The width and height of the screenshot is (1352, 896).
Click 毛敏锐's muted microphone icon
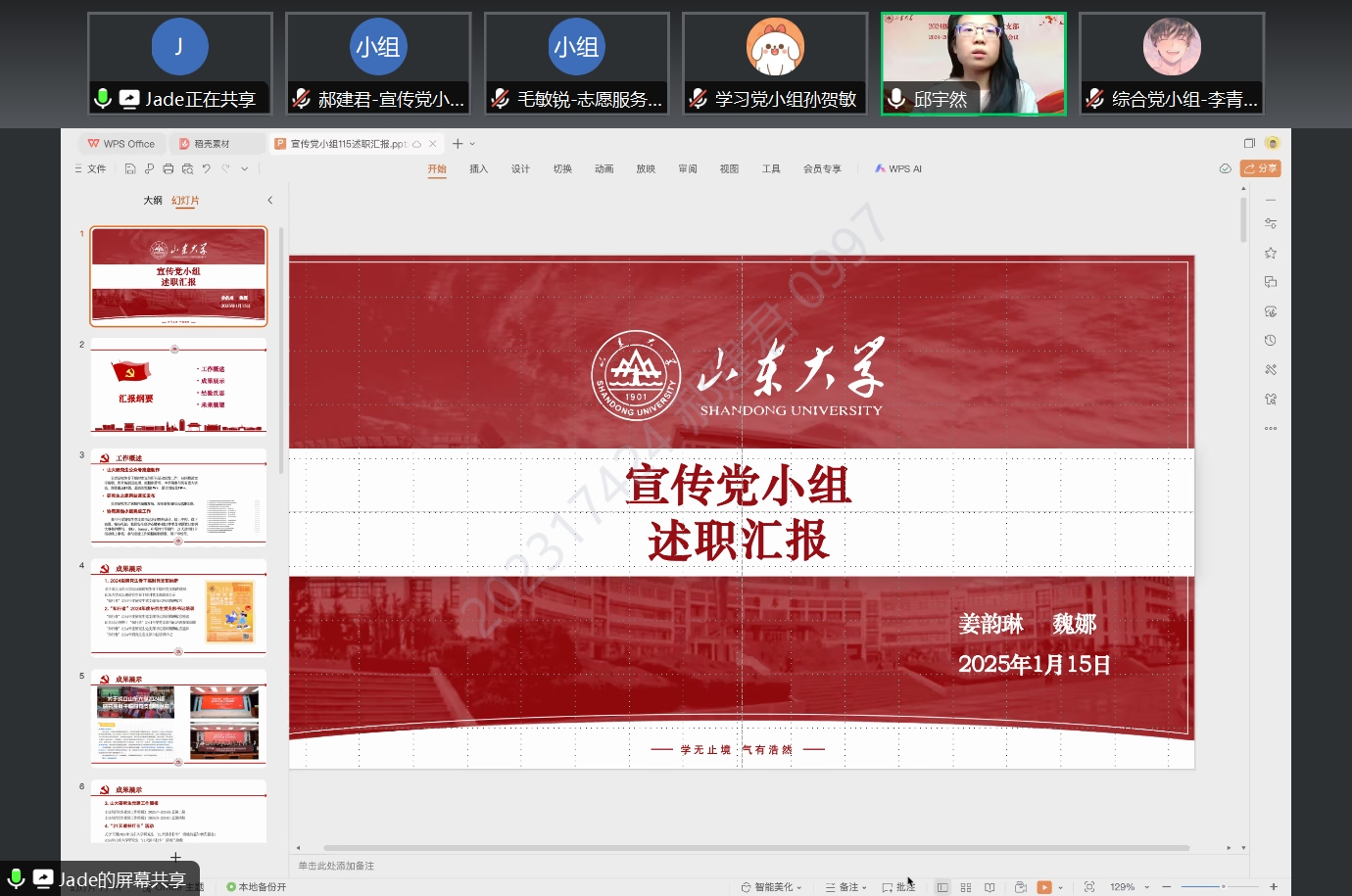click(500, 98)
